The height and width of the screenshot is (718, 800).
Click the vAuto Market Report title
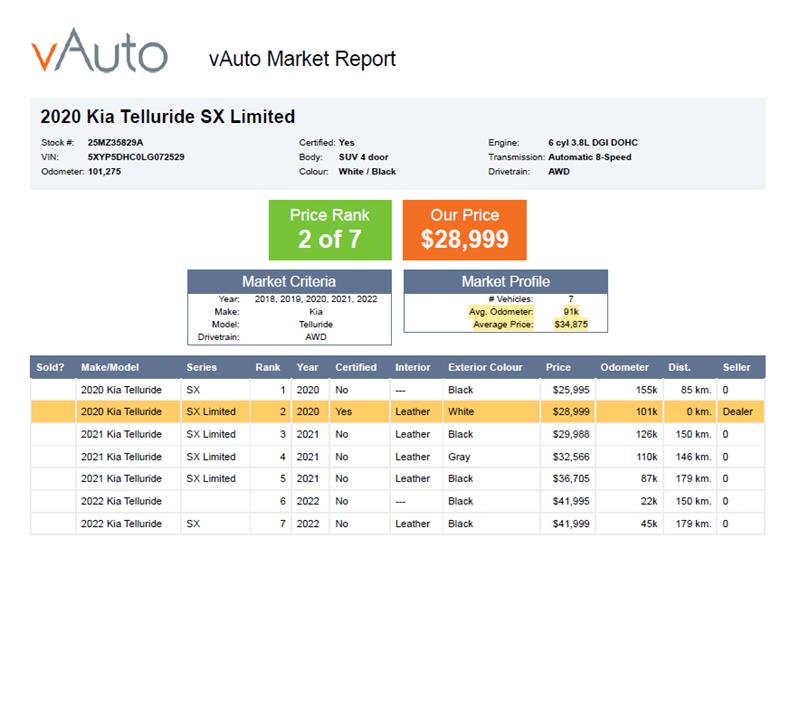[x=302, y=59]
